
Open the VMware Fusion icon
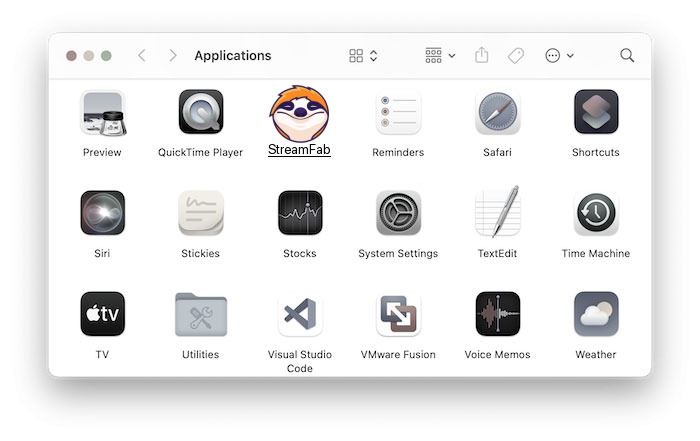(x=398, y=314)
